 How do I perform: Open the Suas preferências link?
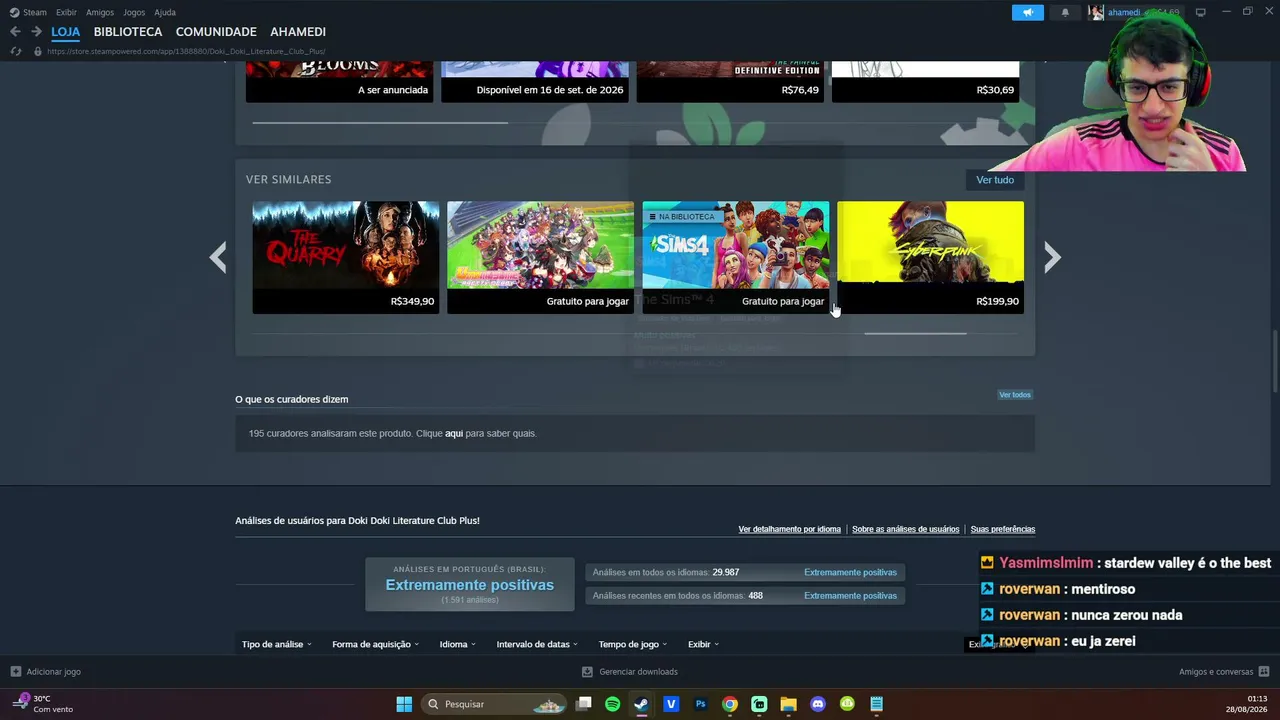coord(1003,529)
